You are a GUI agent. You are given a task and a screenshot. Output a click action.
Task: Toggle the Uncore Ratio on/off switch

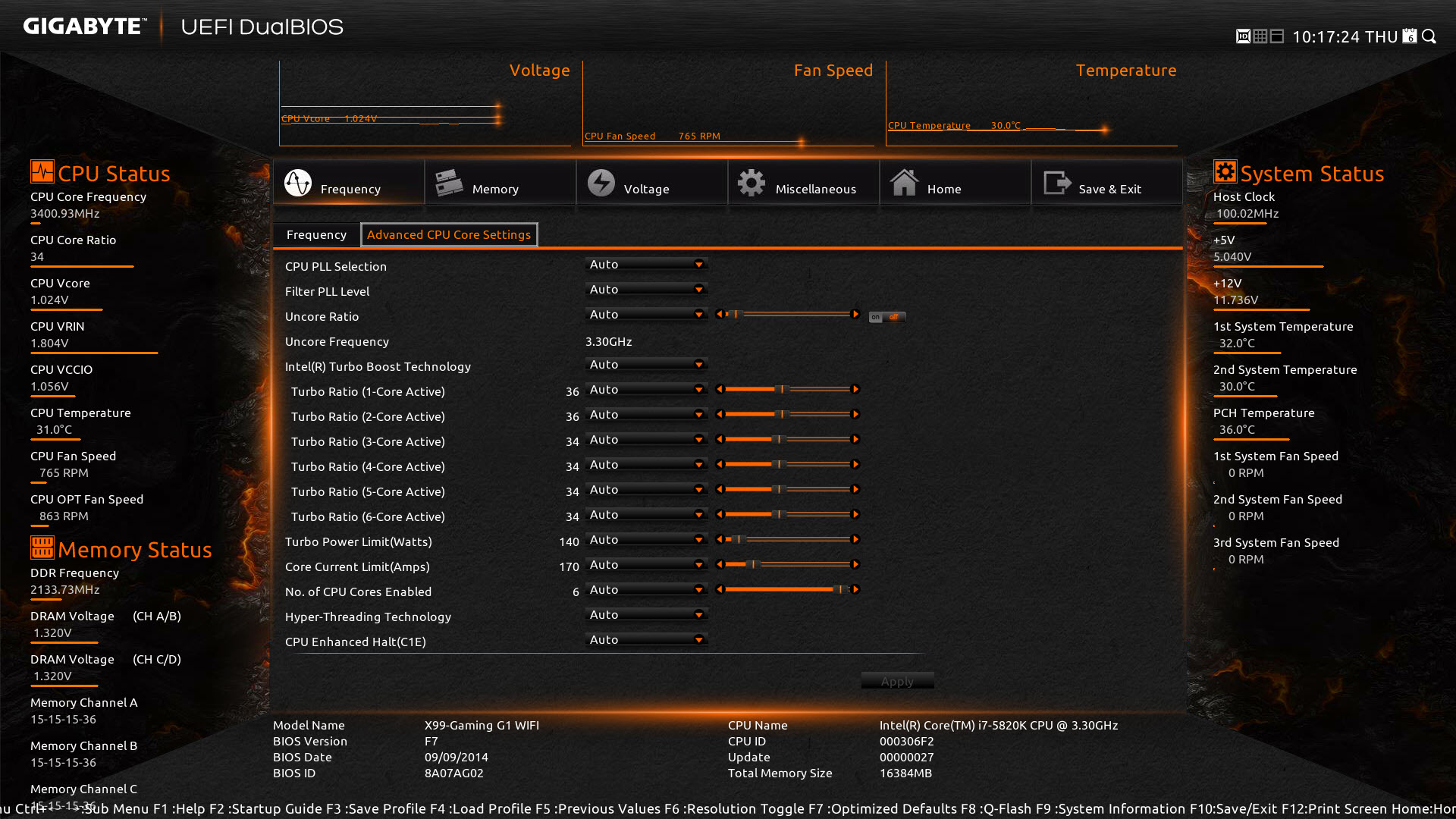(x=886, y=317)
